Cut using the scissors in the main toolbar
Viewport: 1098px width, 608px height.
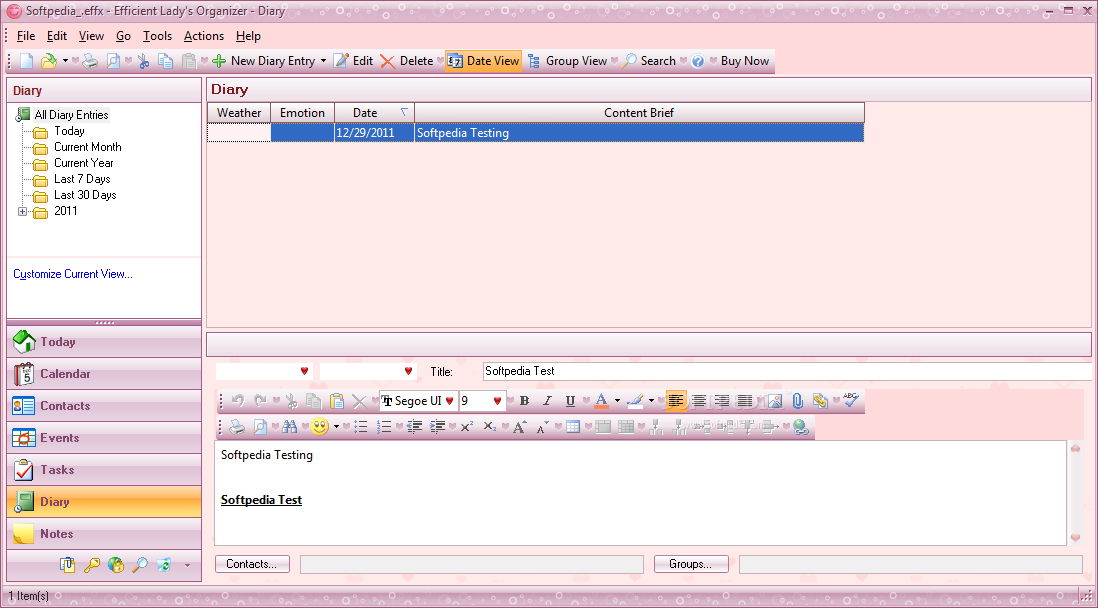click(144, 62)
